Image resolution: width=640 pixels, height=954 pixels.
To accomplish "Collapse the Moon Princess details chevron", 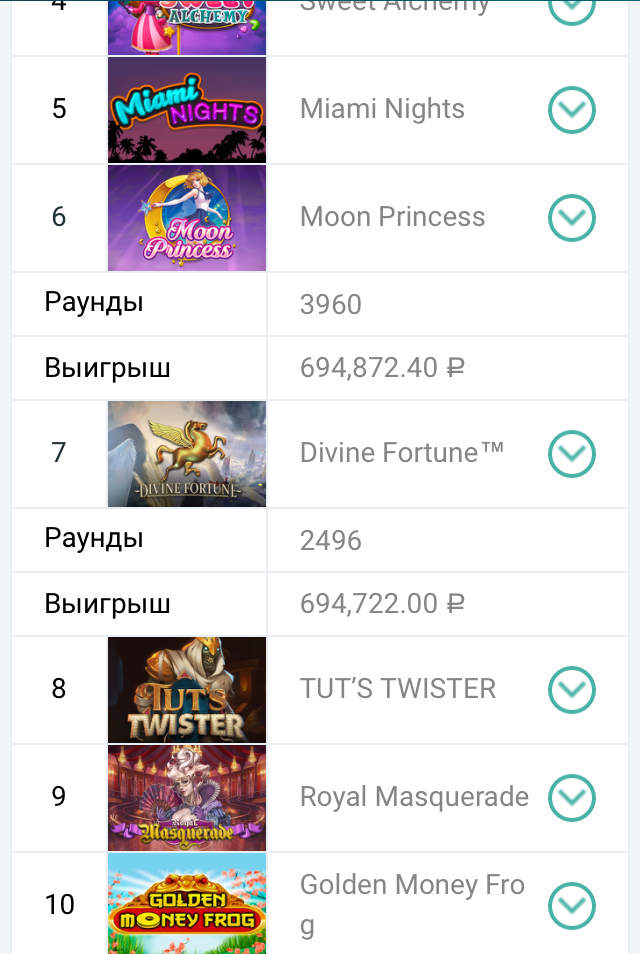I will (x=571, y=218).
